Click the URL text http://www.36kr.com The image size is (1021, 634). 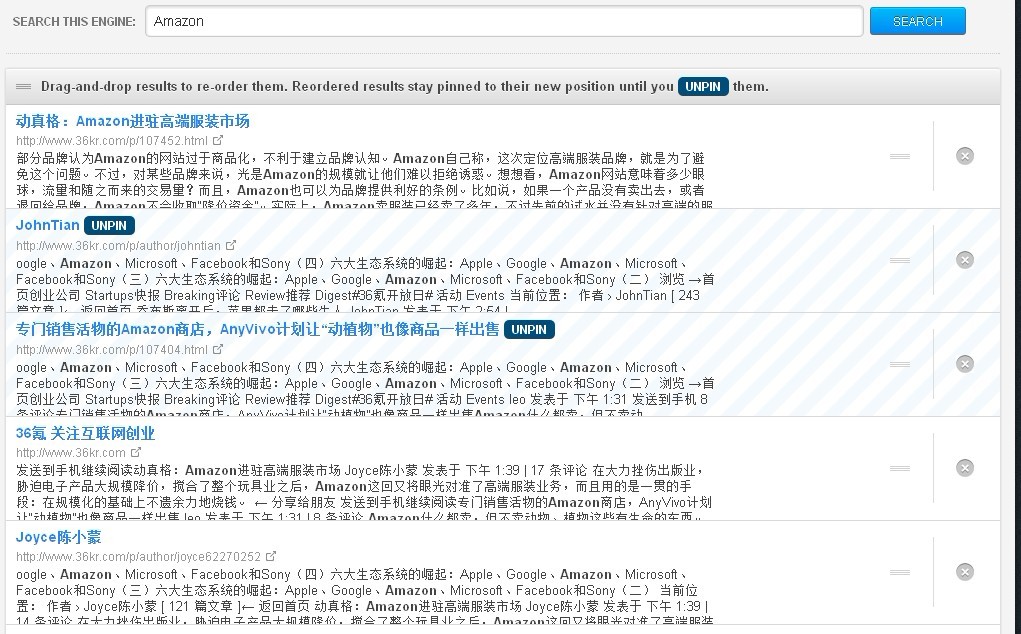pyautogui.click(x=71, y=453)
